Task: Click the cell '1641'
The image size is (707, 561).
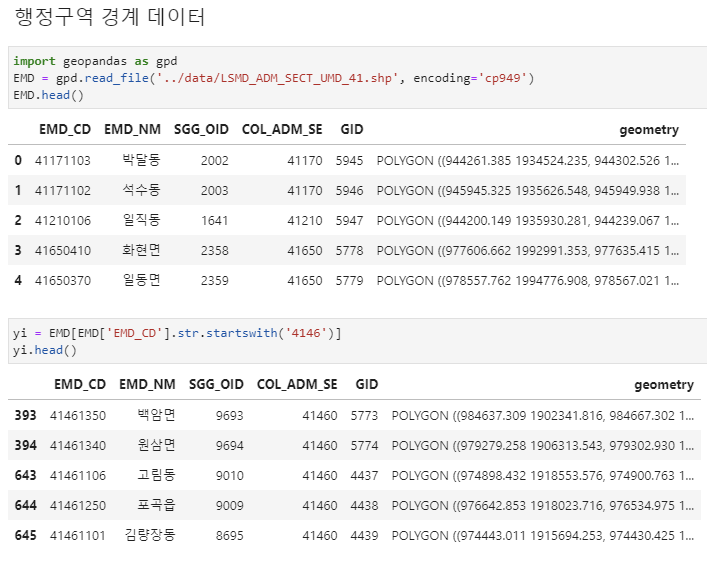Action: [x=215, y=221]
